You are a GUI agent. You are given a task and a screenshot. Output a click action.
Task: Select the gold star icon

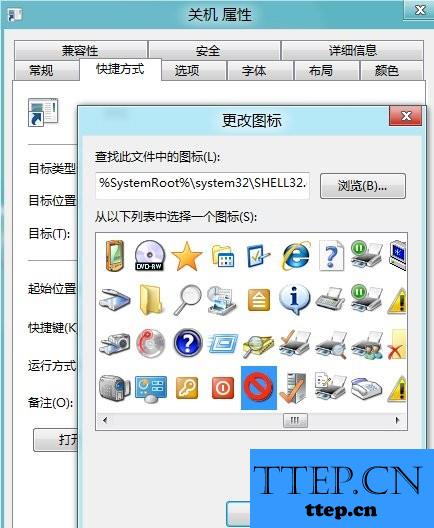(x=187, y=256)
